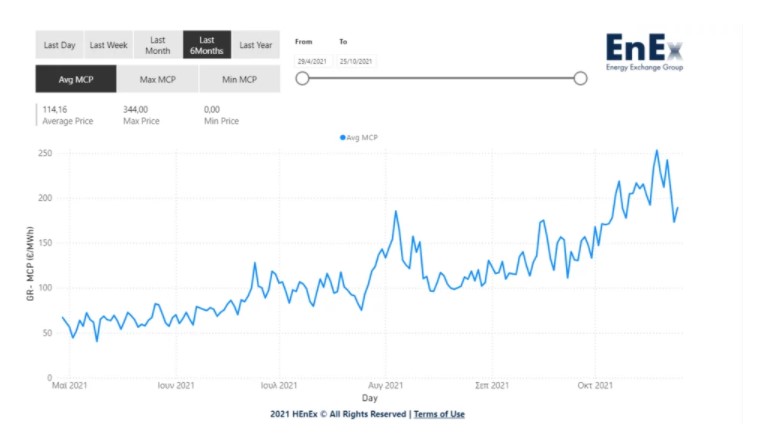Choose the Last Month time range
The height and width of the screenshot is (434, 757).
pyautogui.click(x=158, y=45)
